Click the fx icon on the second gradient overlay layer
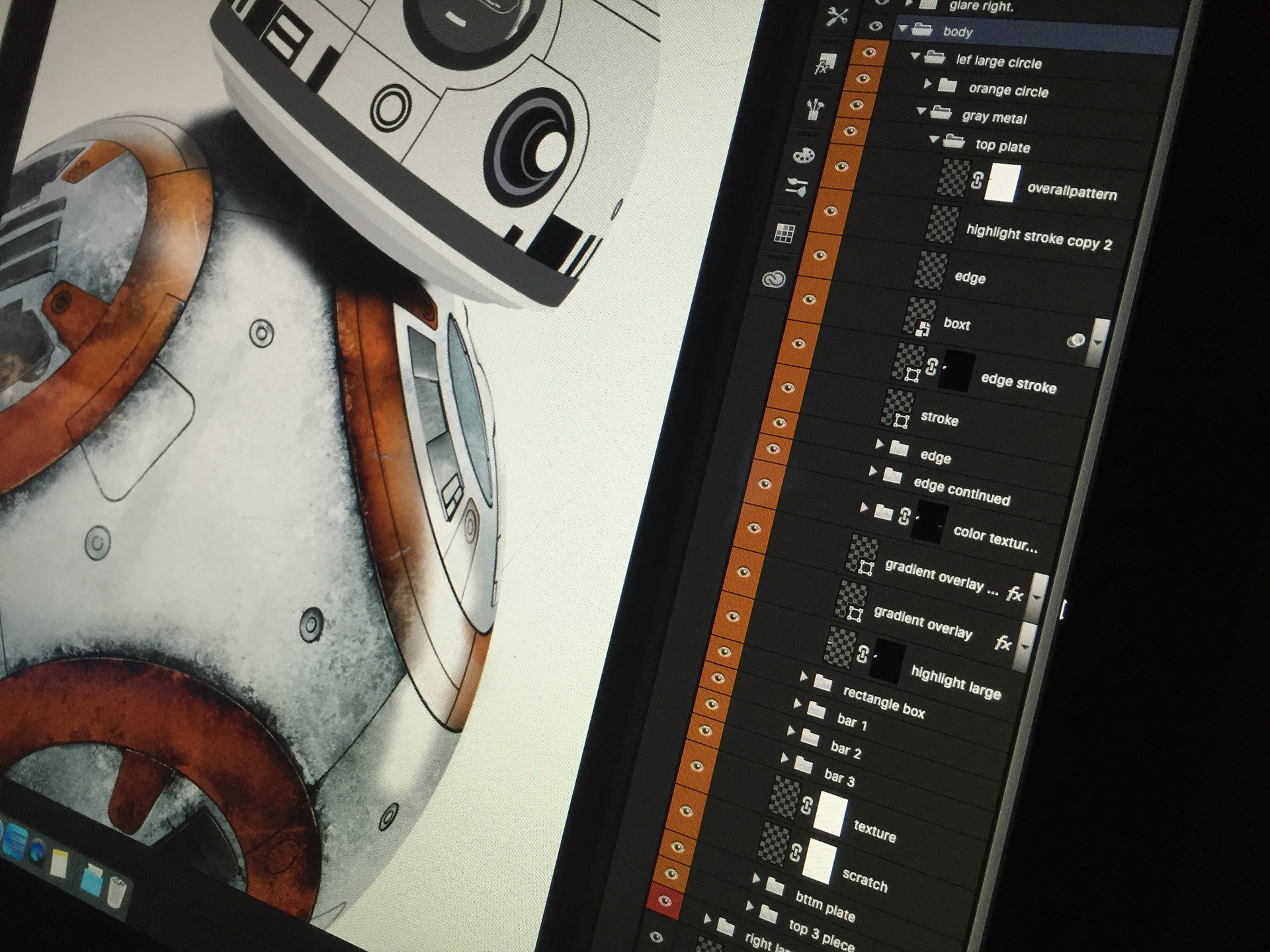The image size is (1270, 952). 1003,642
